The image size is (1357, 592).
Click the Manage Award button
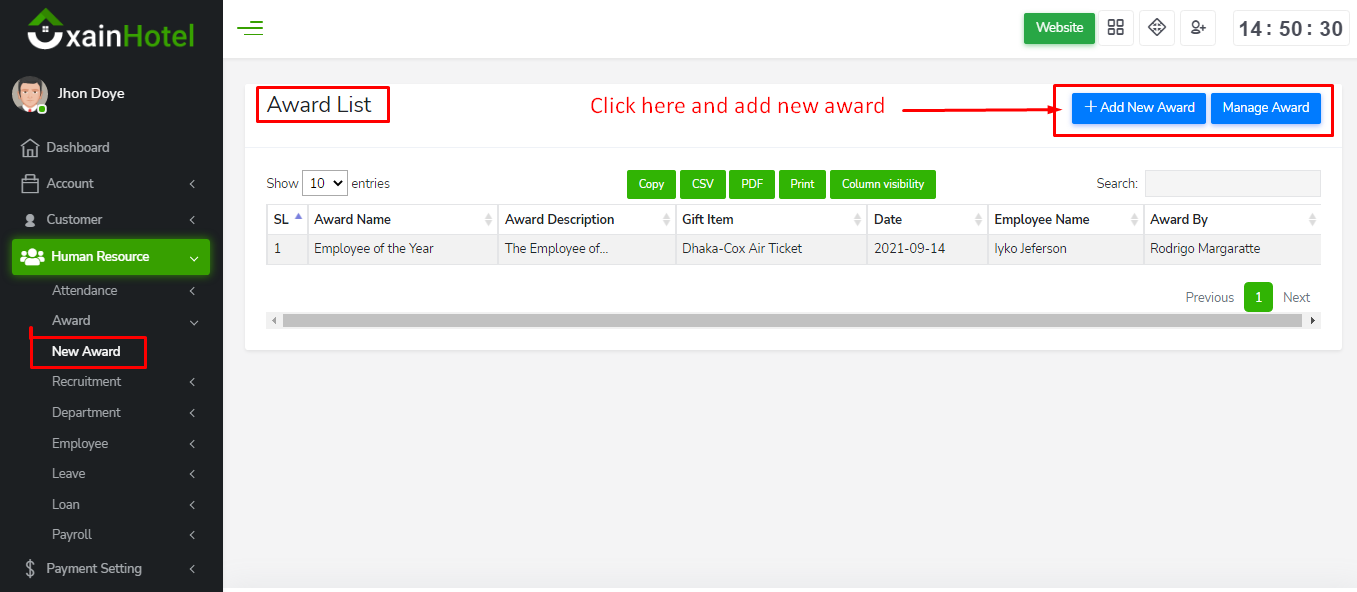[x=1265, y=108]
